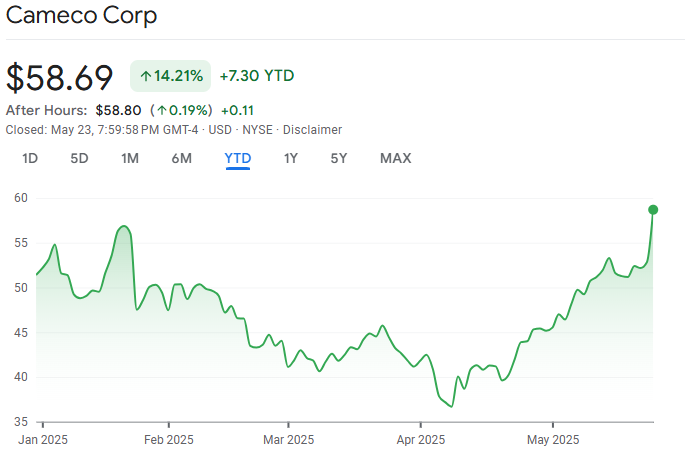Click the May 2025 axis label

click(553, 439)
